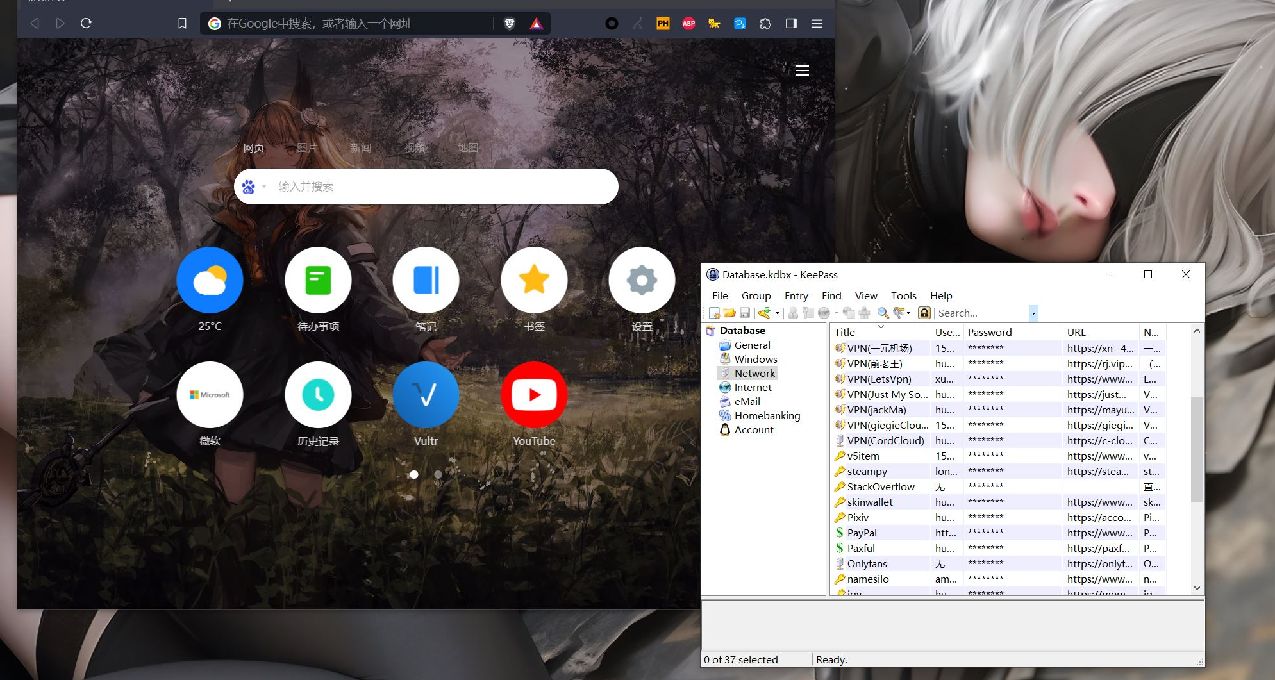Open the YouTube shortcut
1275x680 pixels.
tap(534, 395)
